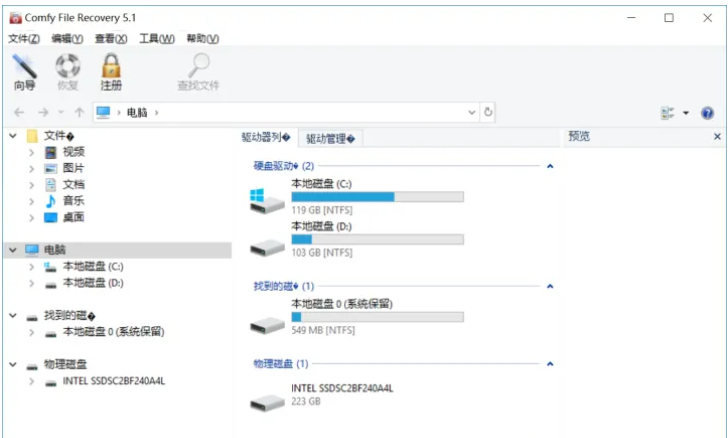Open INTEL SSDSC2BF240A4L physical disk in main panel
Screen dimensions: 728x438
(x=341, y=388)
